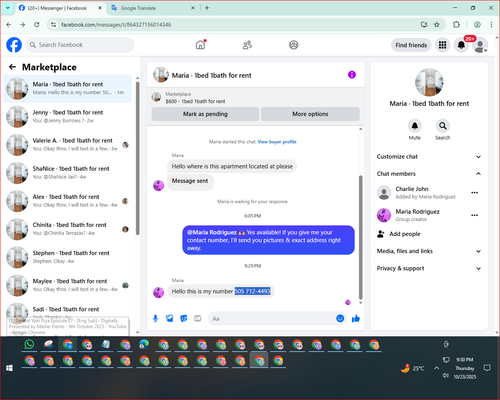Open the notifications bell in top bar
The width and height of the screenshot is (500, 400).
(x=461, y=45)
